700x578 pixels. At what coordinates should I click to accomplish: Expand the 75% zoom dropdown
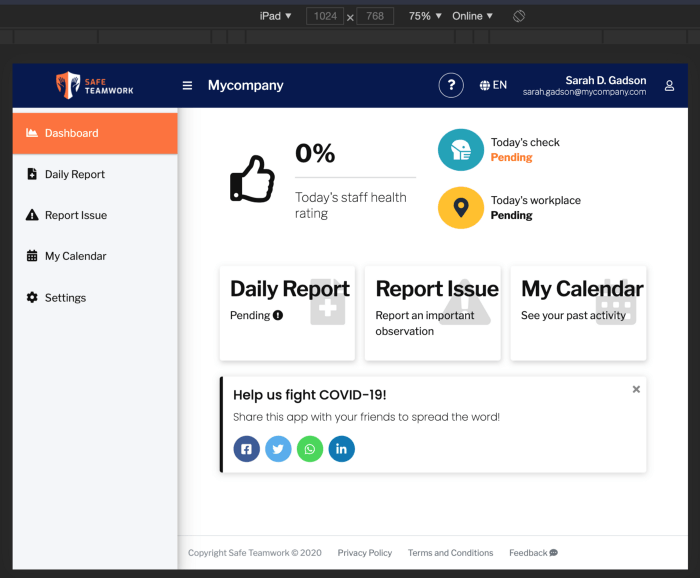[x=425, y=16]
